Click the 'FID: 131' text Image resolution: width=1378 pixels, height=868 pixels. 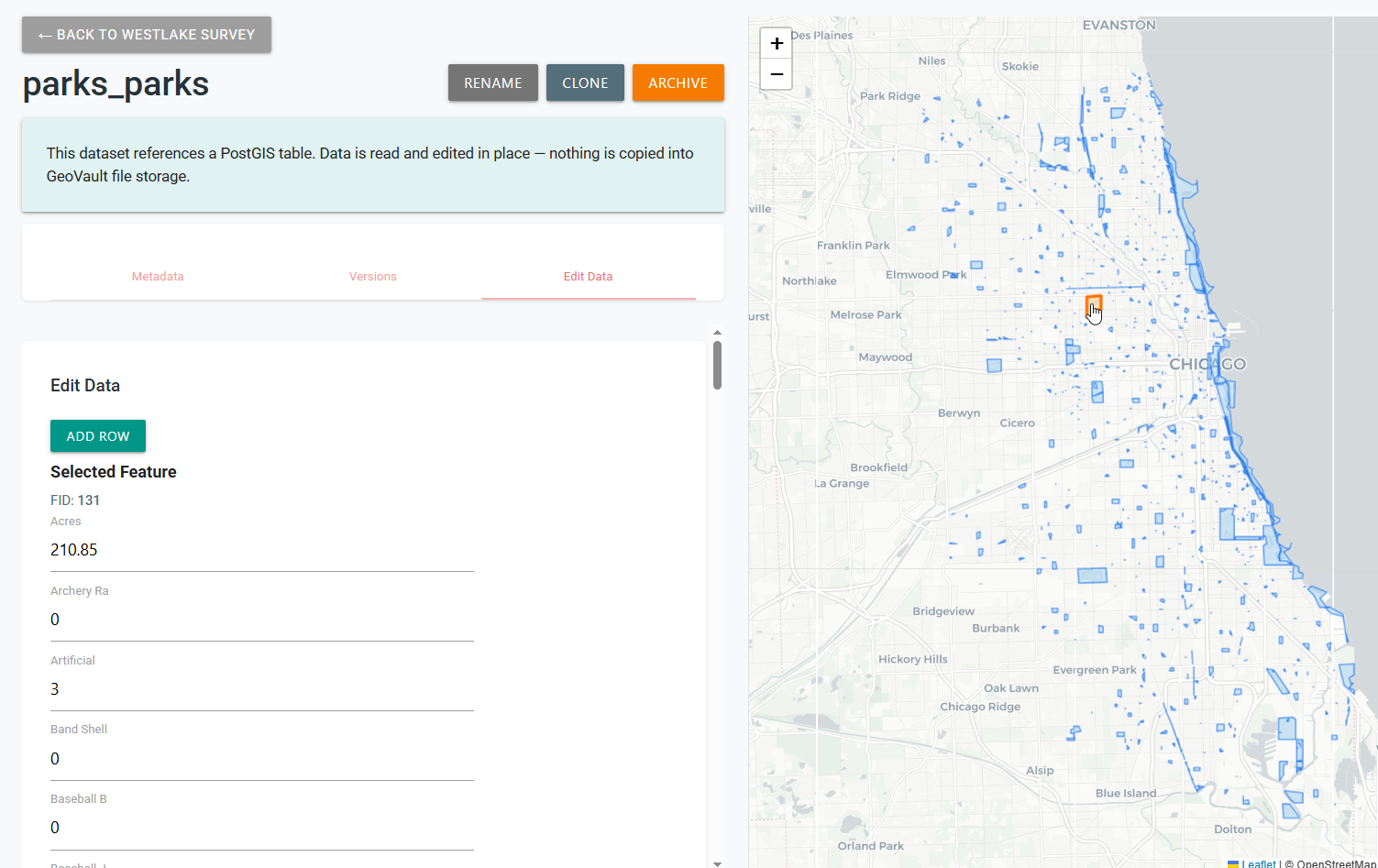[x=75, y=500]
